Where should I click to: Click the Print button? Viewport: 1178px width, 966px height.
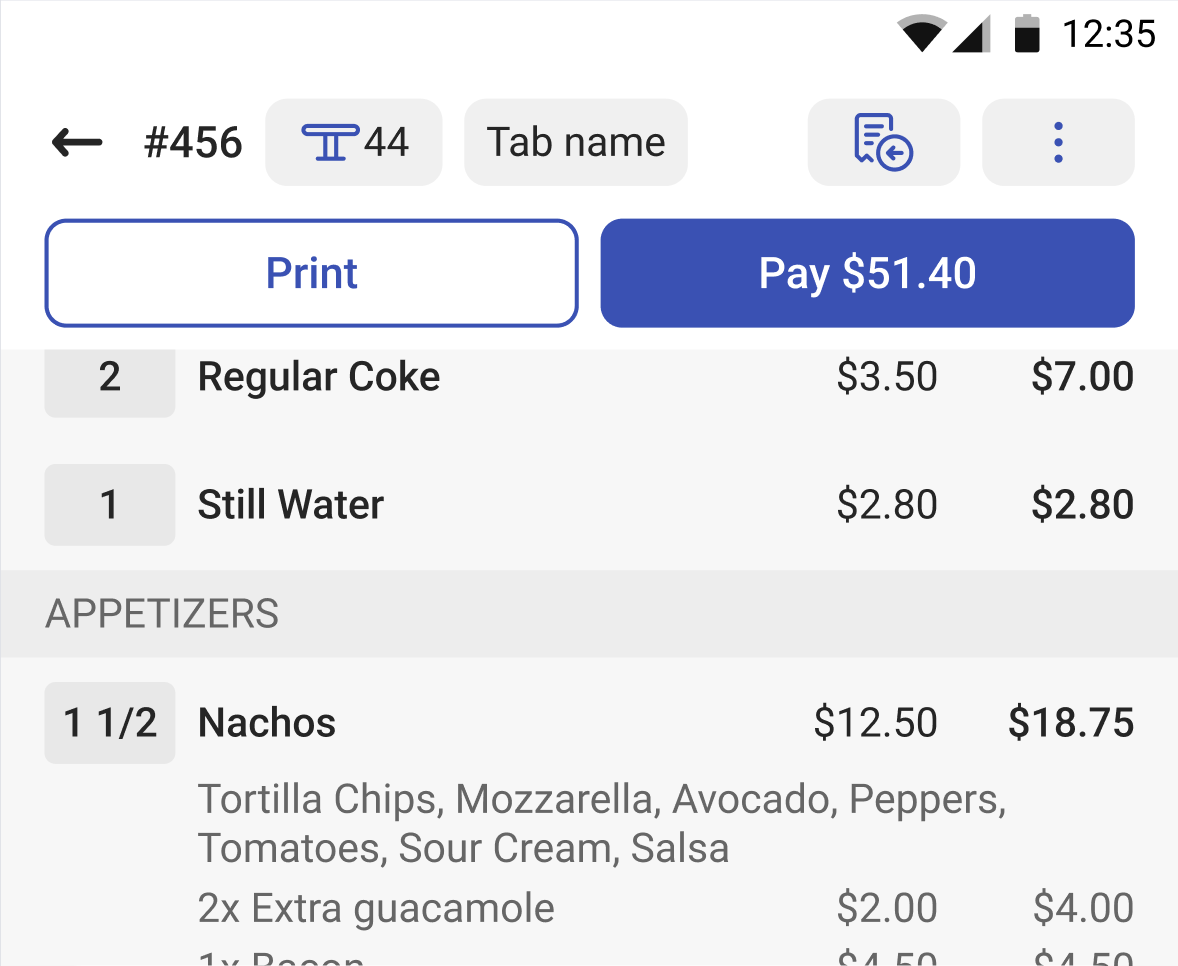pos(311,273)
